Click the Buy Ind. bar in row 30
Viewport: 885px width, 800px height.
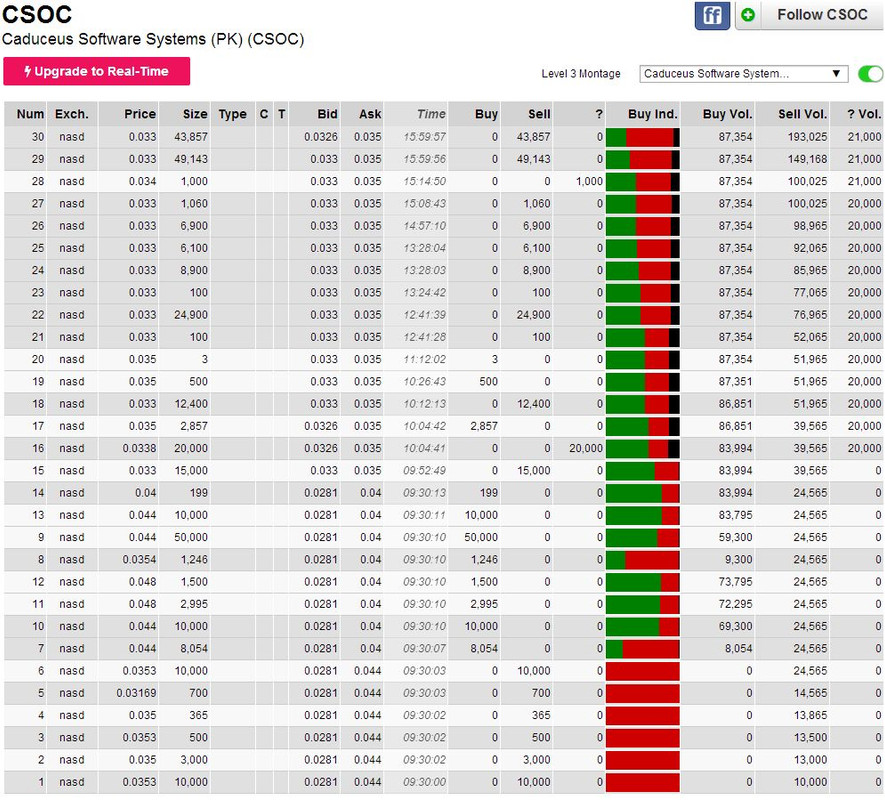tap(643, 137)
